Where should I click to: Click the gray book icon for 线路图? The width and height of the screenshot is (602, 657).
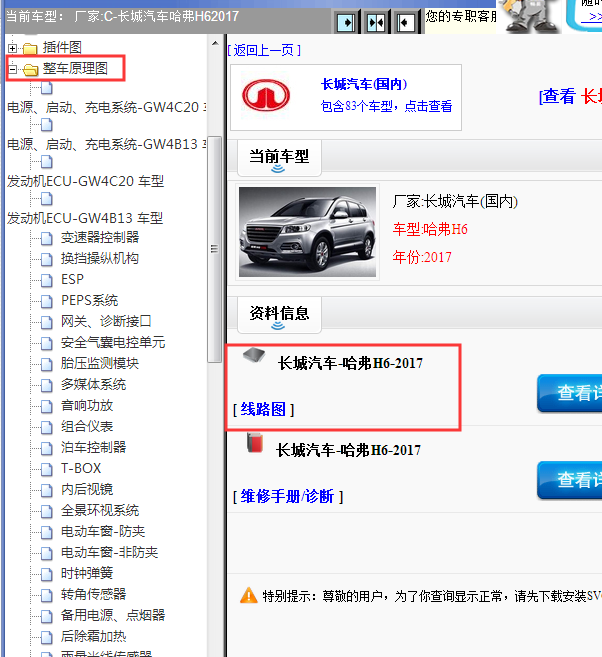[x=254, y=355]
